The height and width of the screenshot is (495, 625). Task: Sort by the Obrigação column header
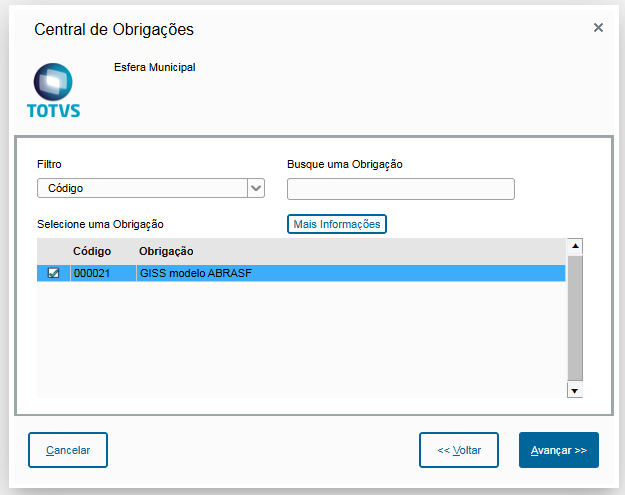(166, 251)
